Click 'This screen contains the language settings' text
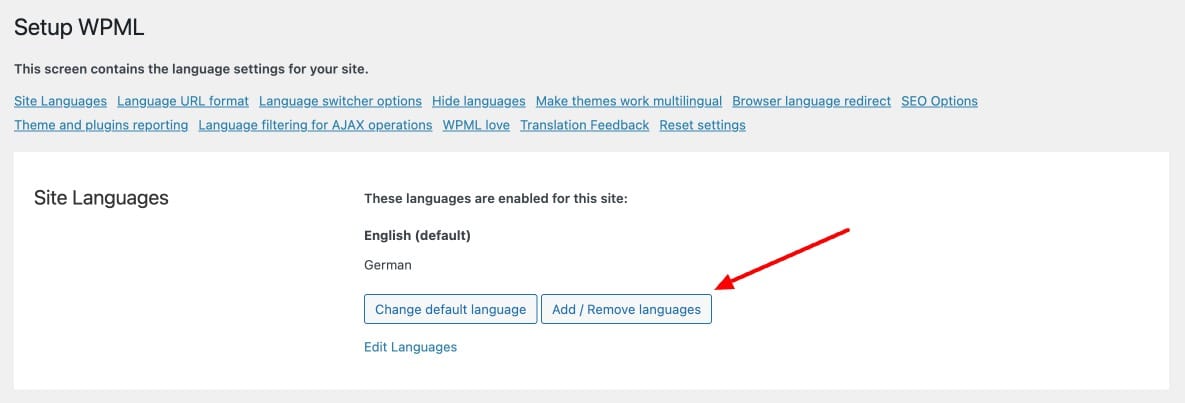This screenshot has width=1185, height=403. coord(191,70)
